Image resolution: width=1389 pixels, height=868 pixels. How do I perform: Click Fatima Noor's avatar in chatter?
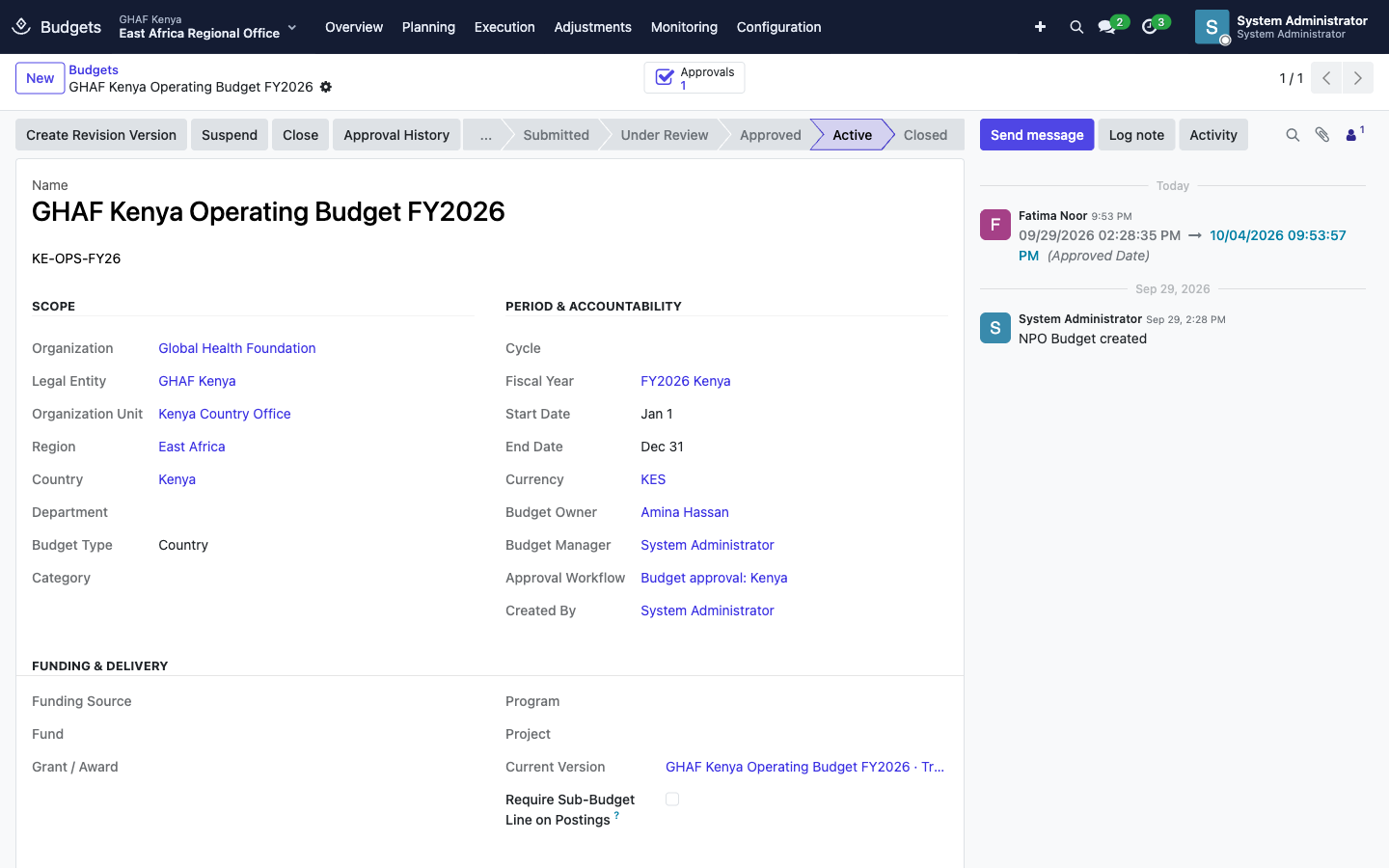pos(995,225)
